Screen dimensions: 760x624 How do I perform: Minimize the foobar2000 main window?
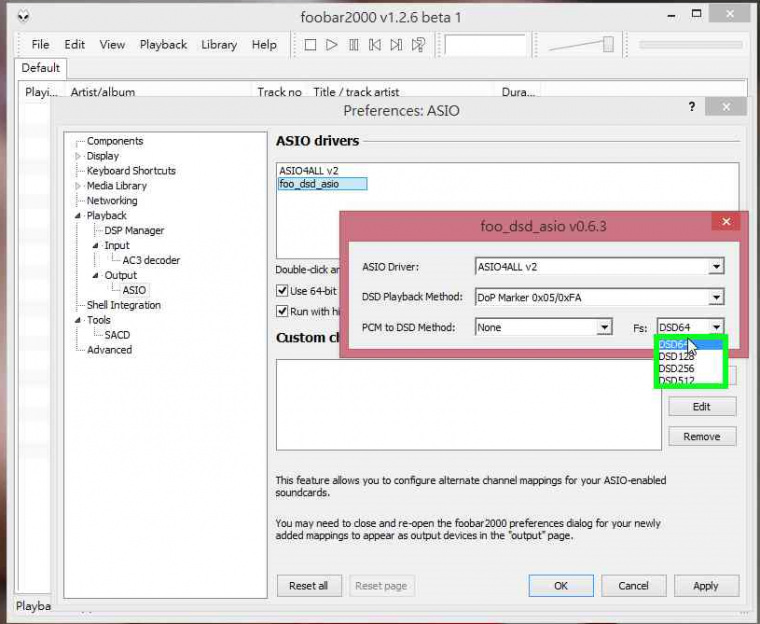(x=671, y=16)
